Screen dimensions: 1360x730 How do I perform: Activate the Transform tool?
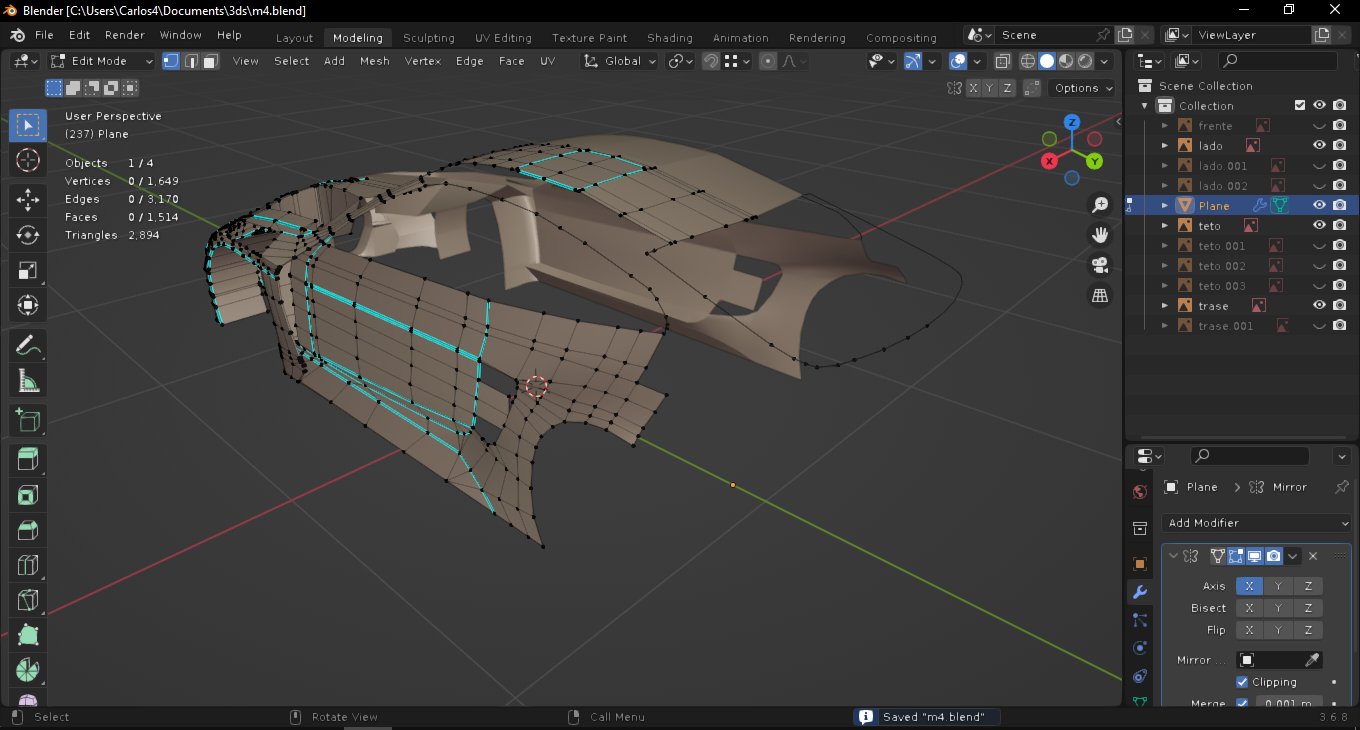pos(28,305)
